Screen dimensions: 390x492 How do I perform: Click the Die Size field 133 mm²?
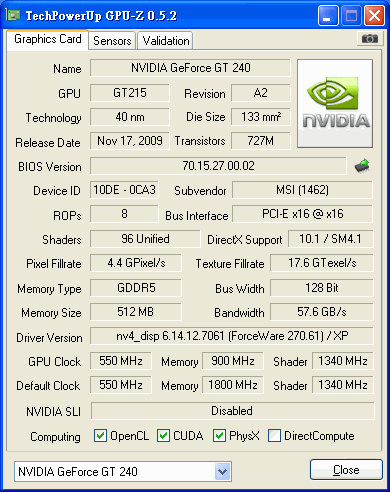[261, 117]
